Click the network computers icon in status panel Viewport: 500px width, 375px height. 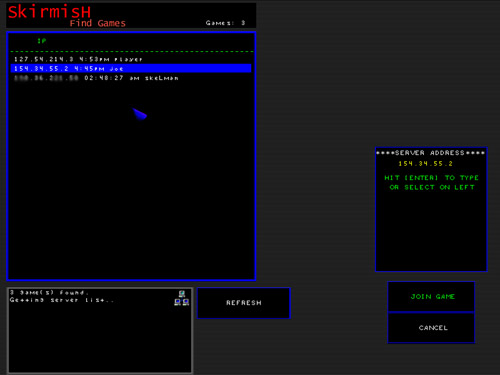pyautogui.click(x=182, y=298)
